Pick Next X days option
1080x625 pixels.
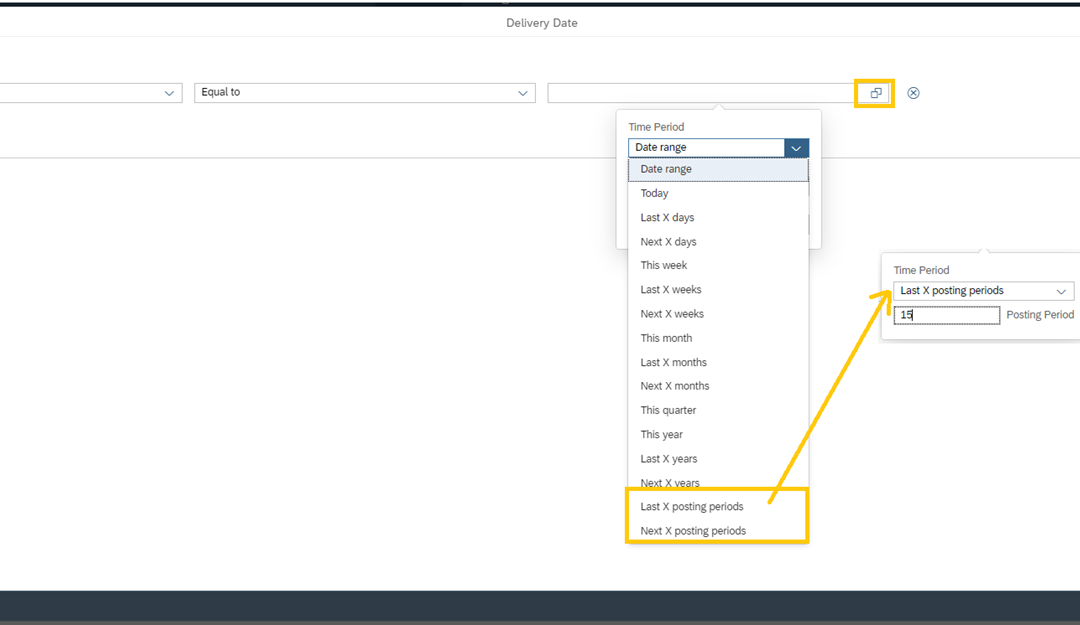[668, 242]
